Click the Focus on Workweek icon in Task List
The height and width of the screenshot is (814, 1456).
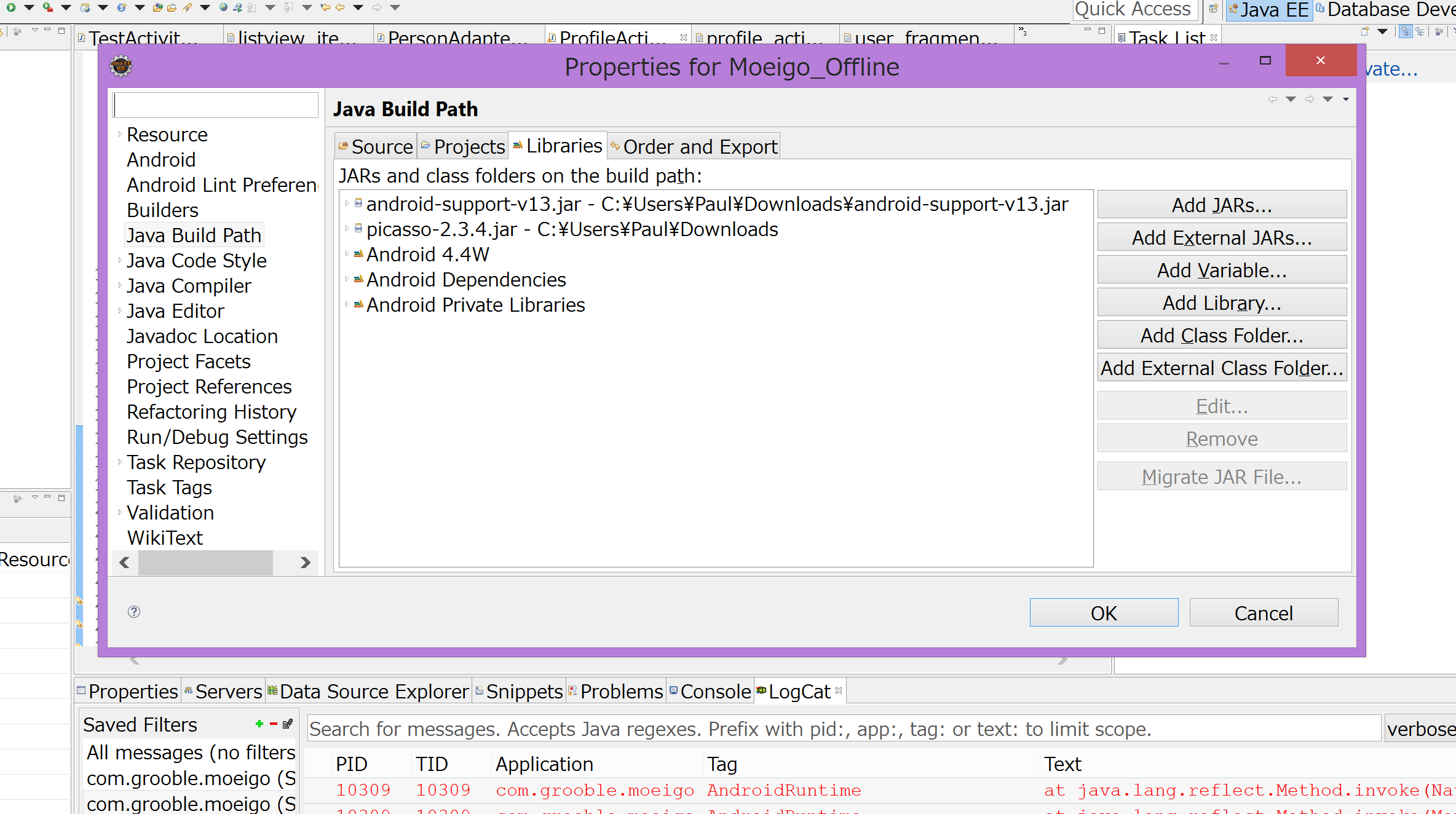1439,31
